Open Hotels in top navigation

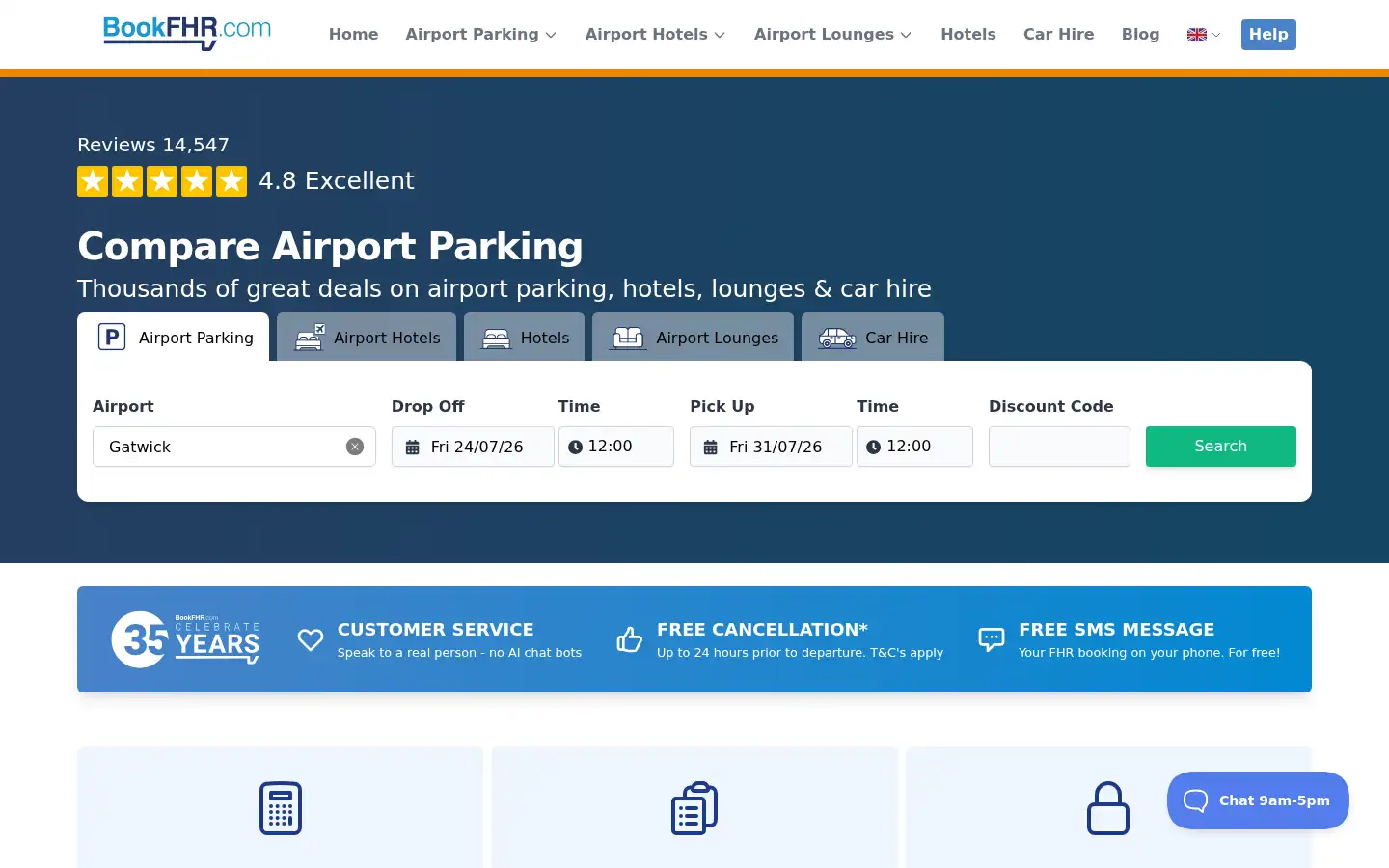tap(968, 35)
